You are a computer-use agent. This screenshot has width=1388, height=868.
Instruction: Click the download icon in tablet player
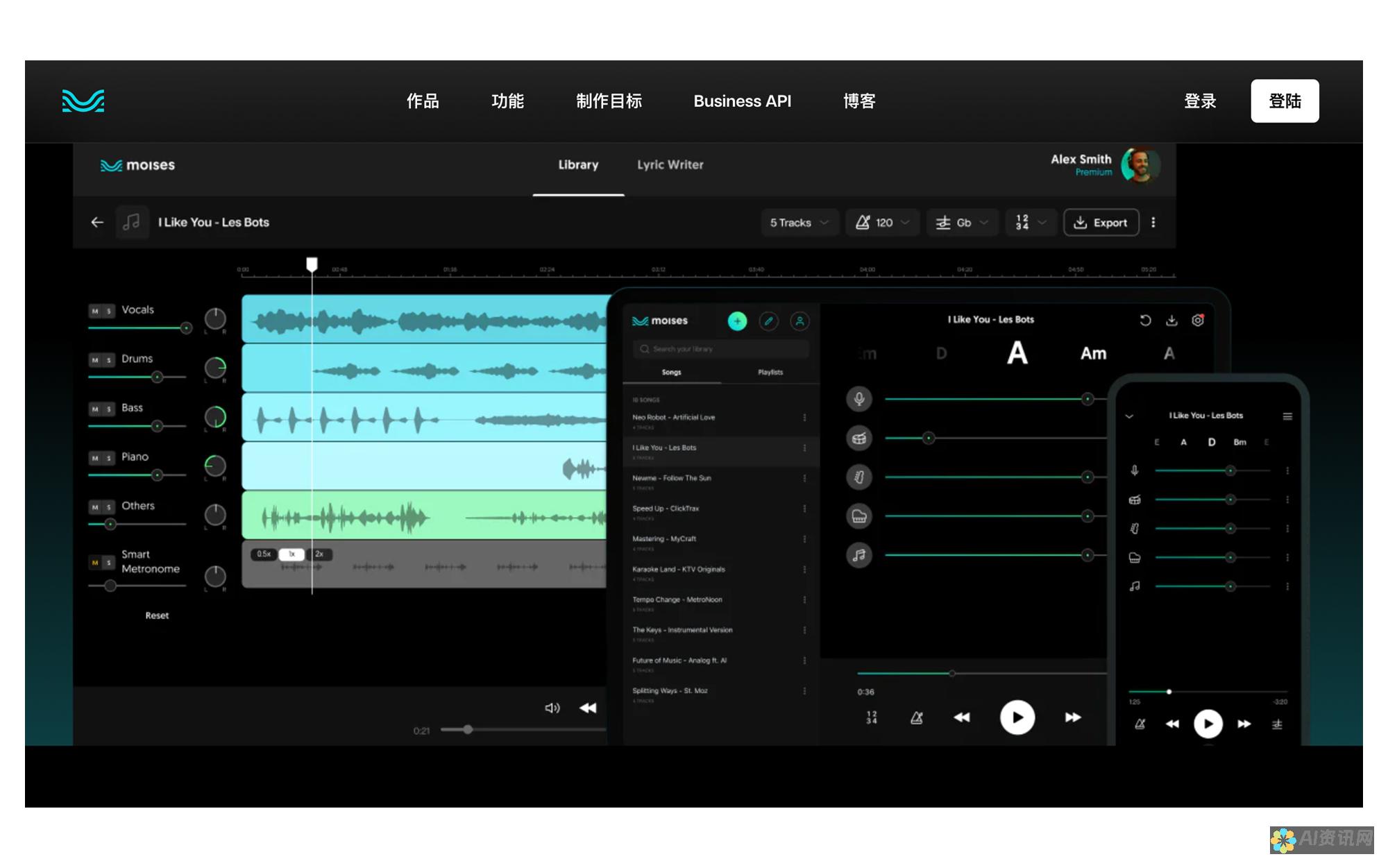(x=1171, y=320)
